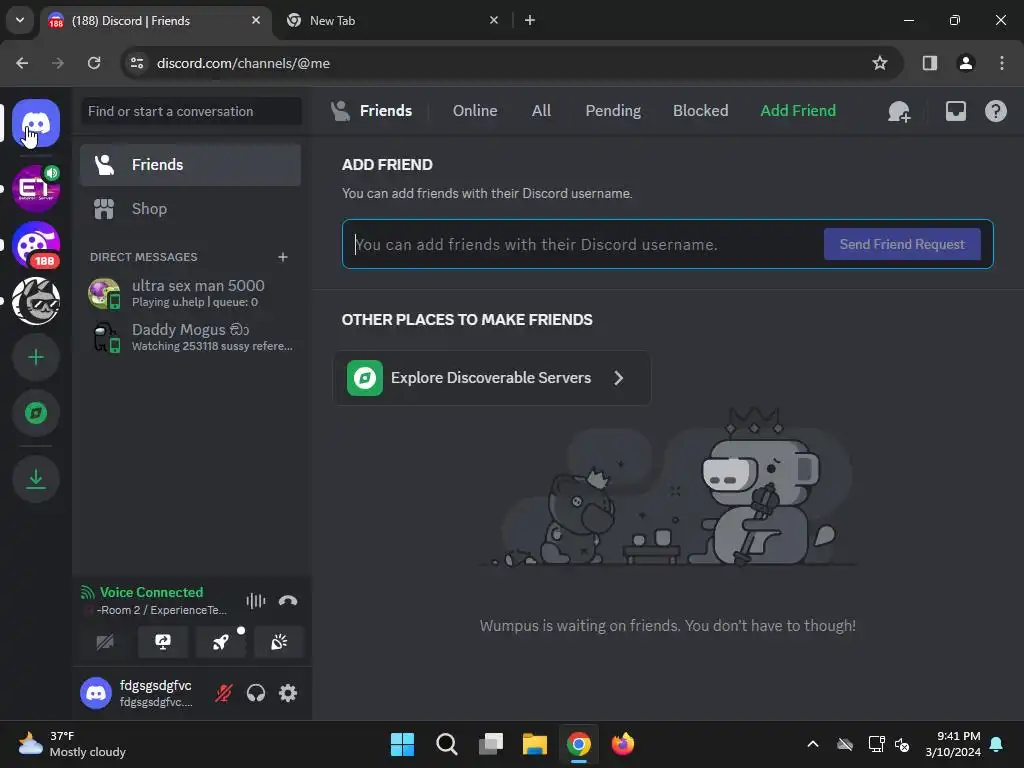Open Chrome side panel icon
The image size is (1024, 768).
(929, 63)
